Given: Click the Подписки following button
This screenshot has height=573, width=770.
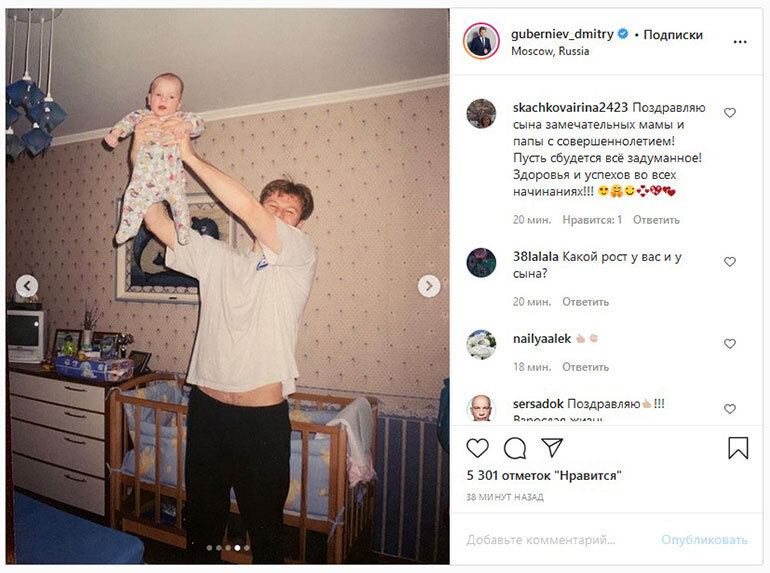Looking at the screenshot, I should tap(673, 35).
